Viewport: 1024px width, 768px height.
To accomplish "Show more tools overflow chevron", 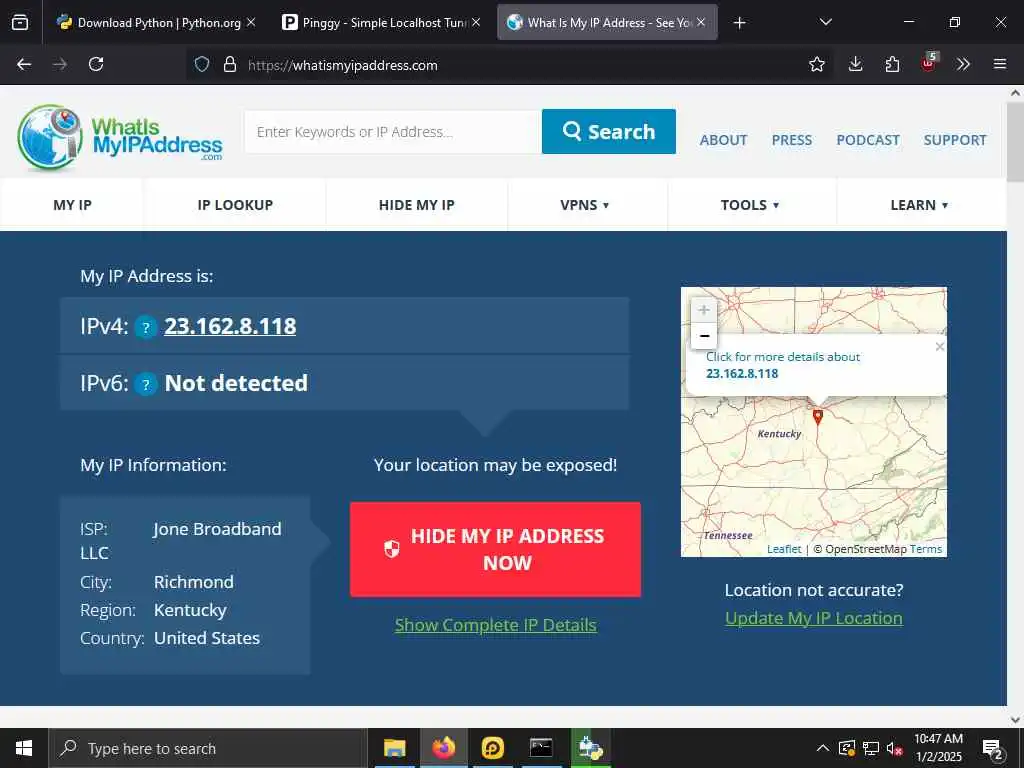I will tap(963, 64).
